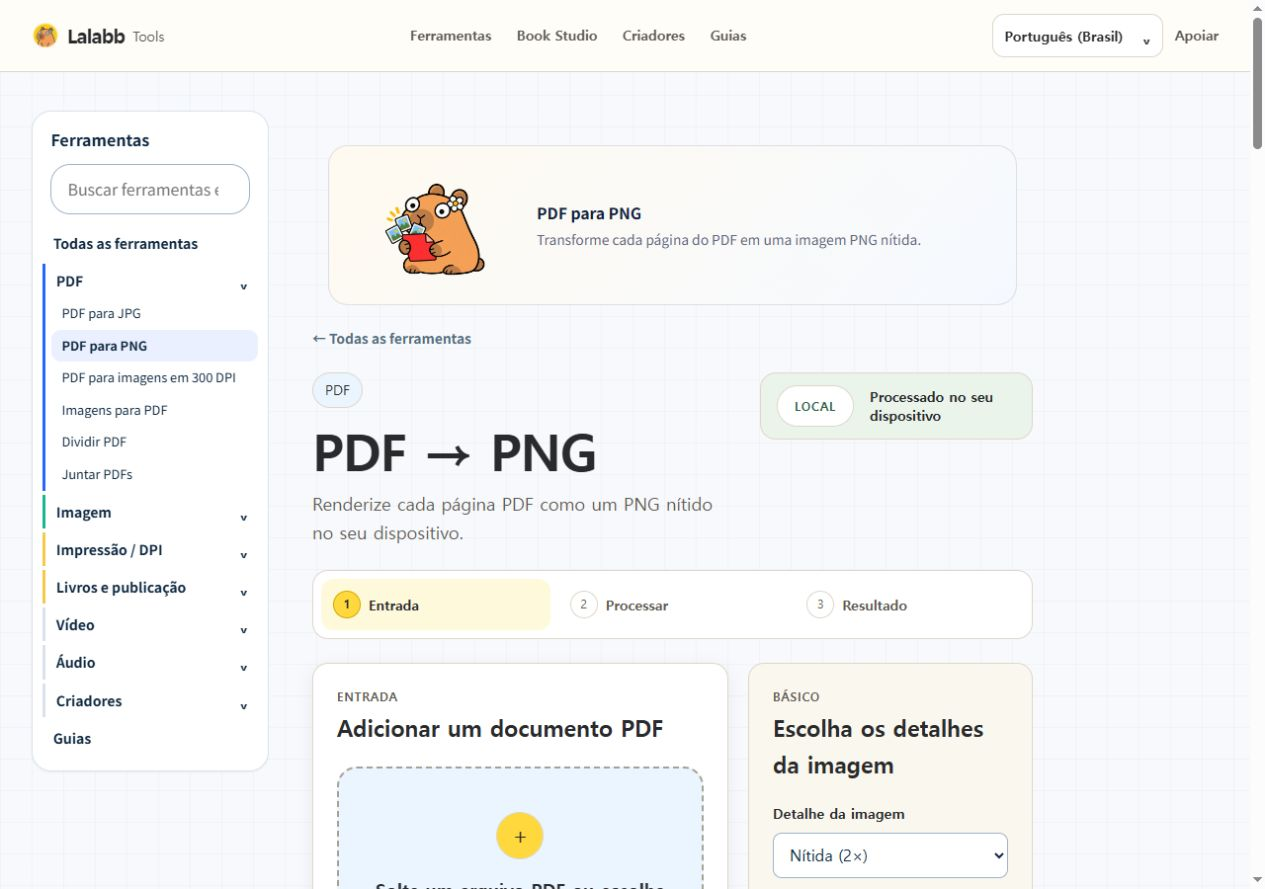Click the 'PDF para PNG' banner title
This screenshot has width=1265, height=889.
click(x=589, y=214)
